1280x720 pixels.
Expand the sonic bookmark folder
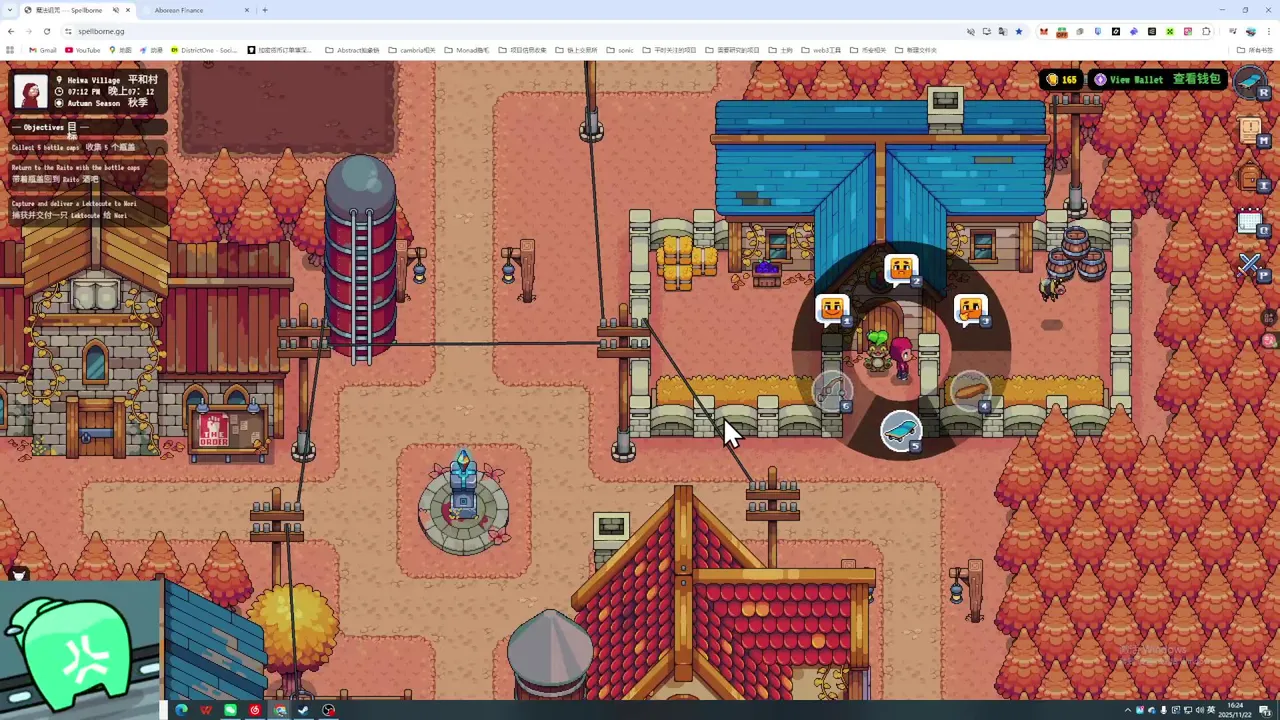pos(620,50)
